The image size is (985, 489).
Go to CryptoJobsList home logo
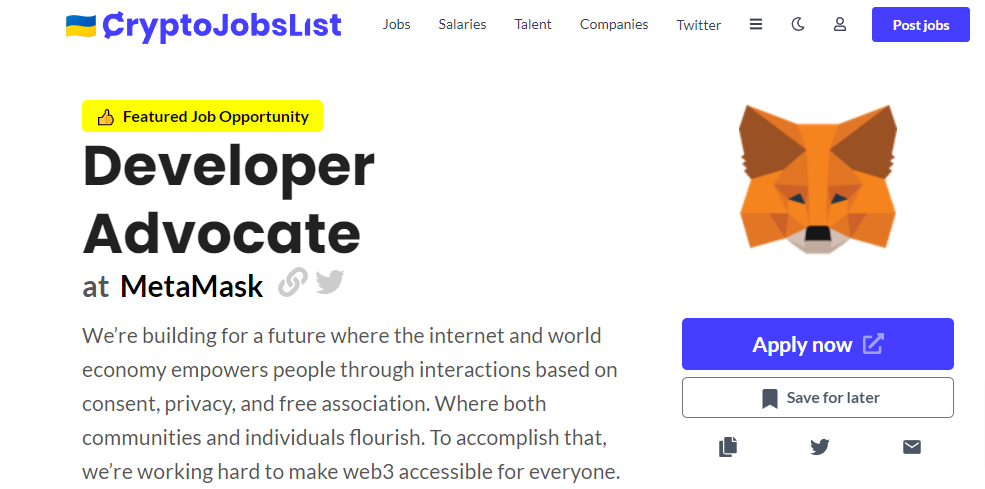[x=222, y=26]
